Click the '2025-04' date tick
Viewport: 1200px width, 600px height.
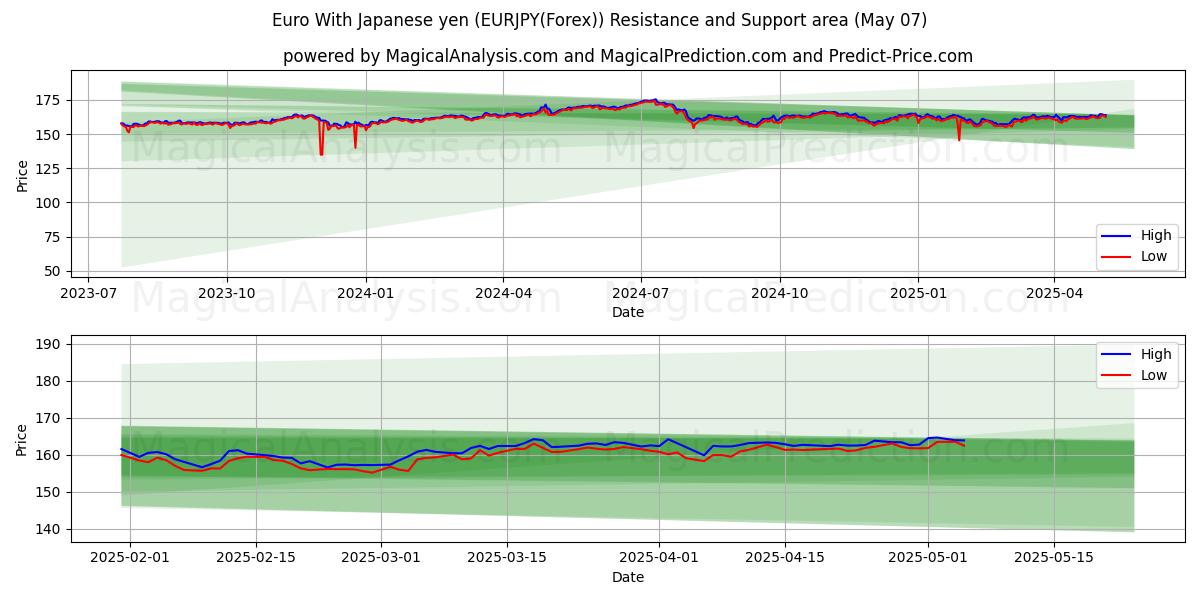point(1054,293)
